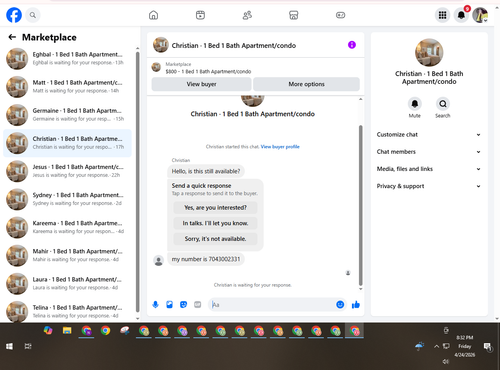Send quick reply "Sorry, it's not available."
The height and width of the screenshot is (370, 500).
(x=215, y=239)
